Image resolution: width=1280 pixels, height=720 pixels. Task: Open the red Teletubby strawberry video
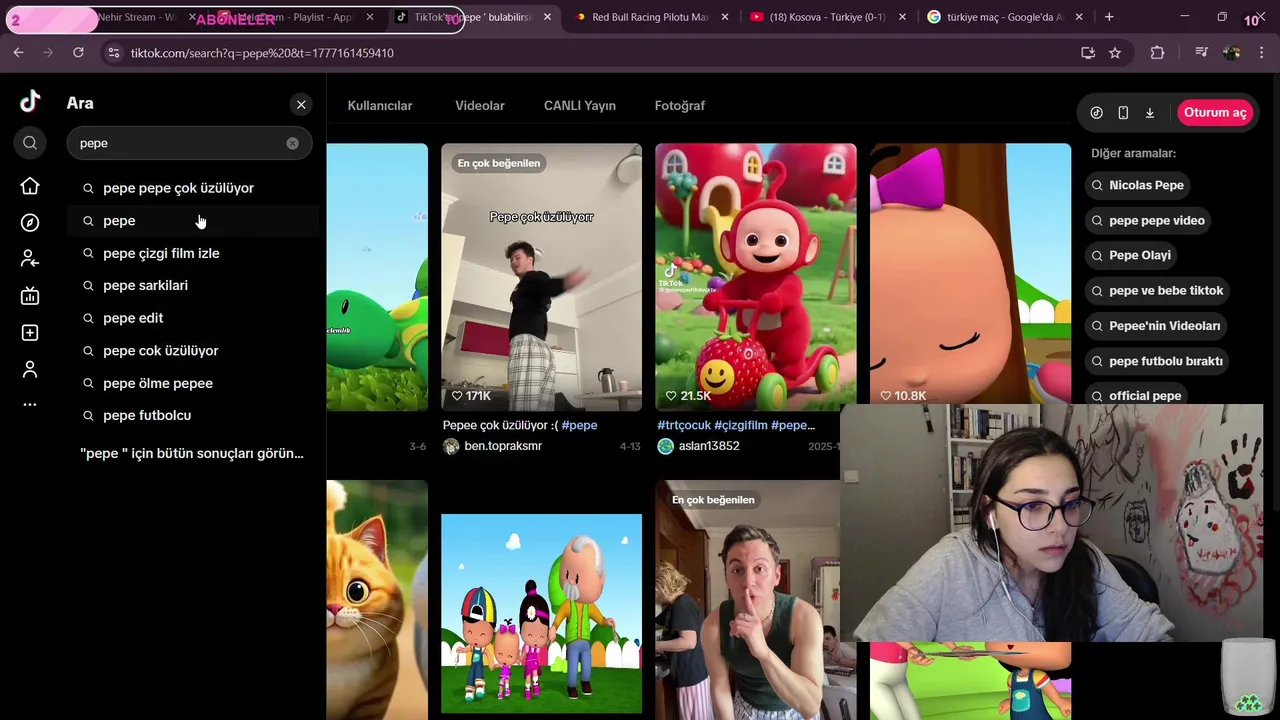tap(756, 277)
